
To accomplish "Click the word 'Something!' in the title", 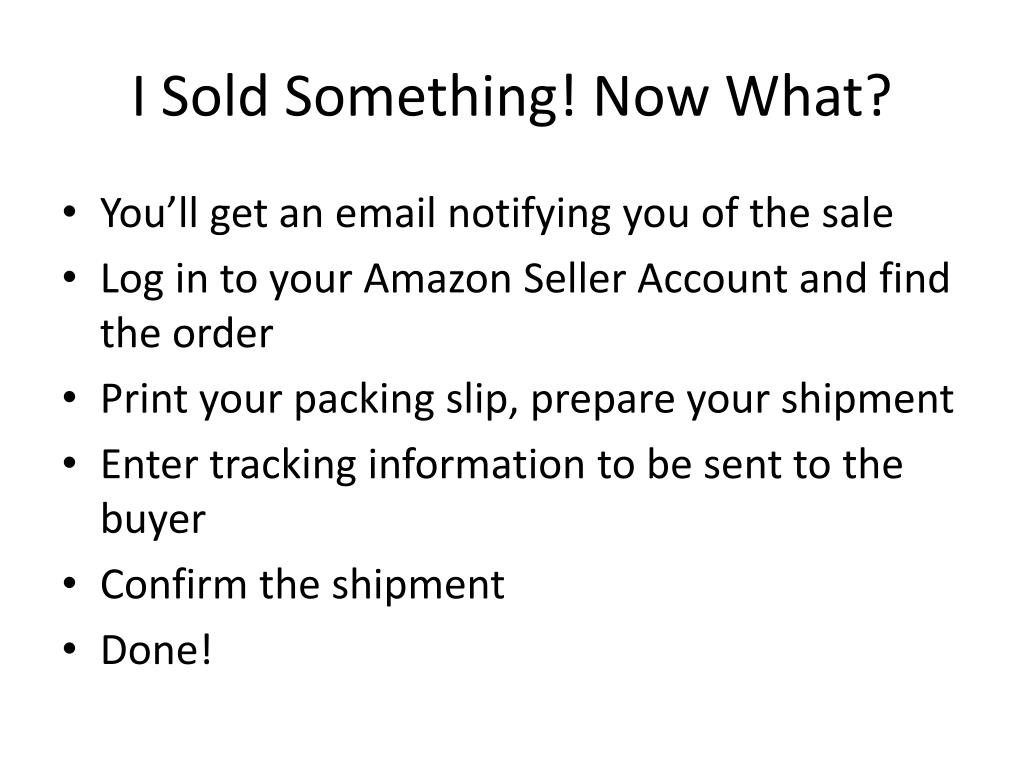I will (x=432, y=98).
